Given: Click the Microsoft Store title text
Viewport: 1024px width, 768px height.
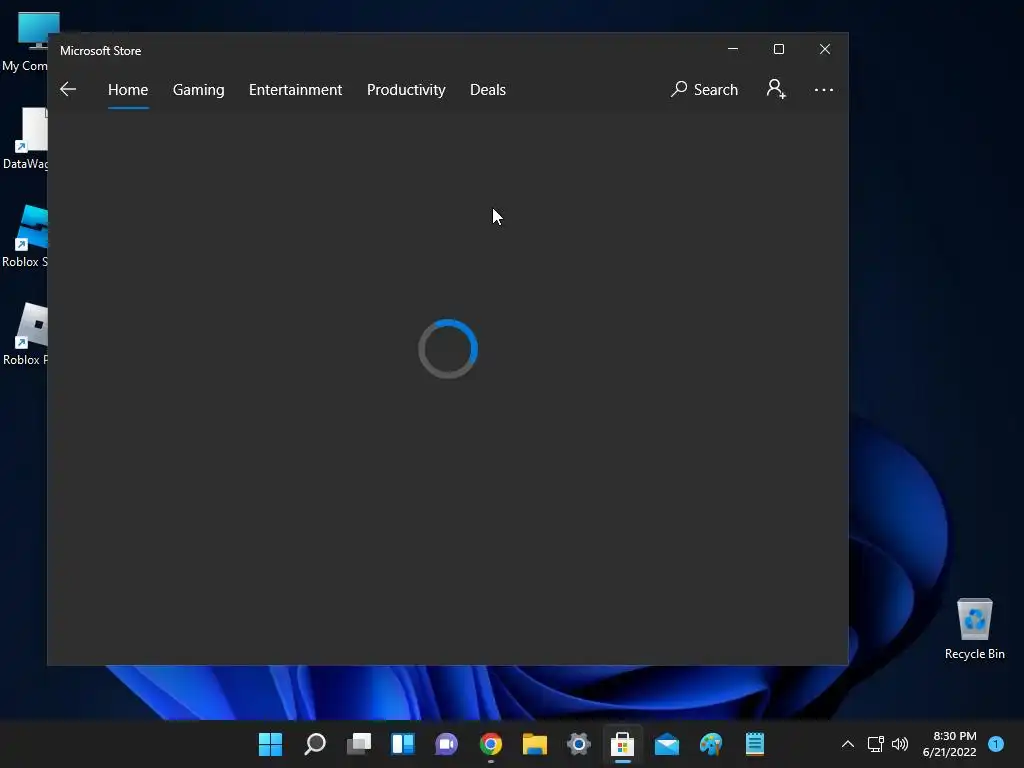Looking at the screenshot, I should point(101,50).
